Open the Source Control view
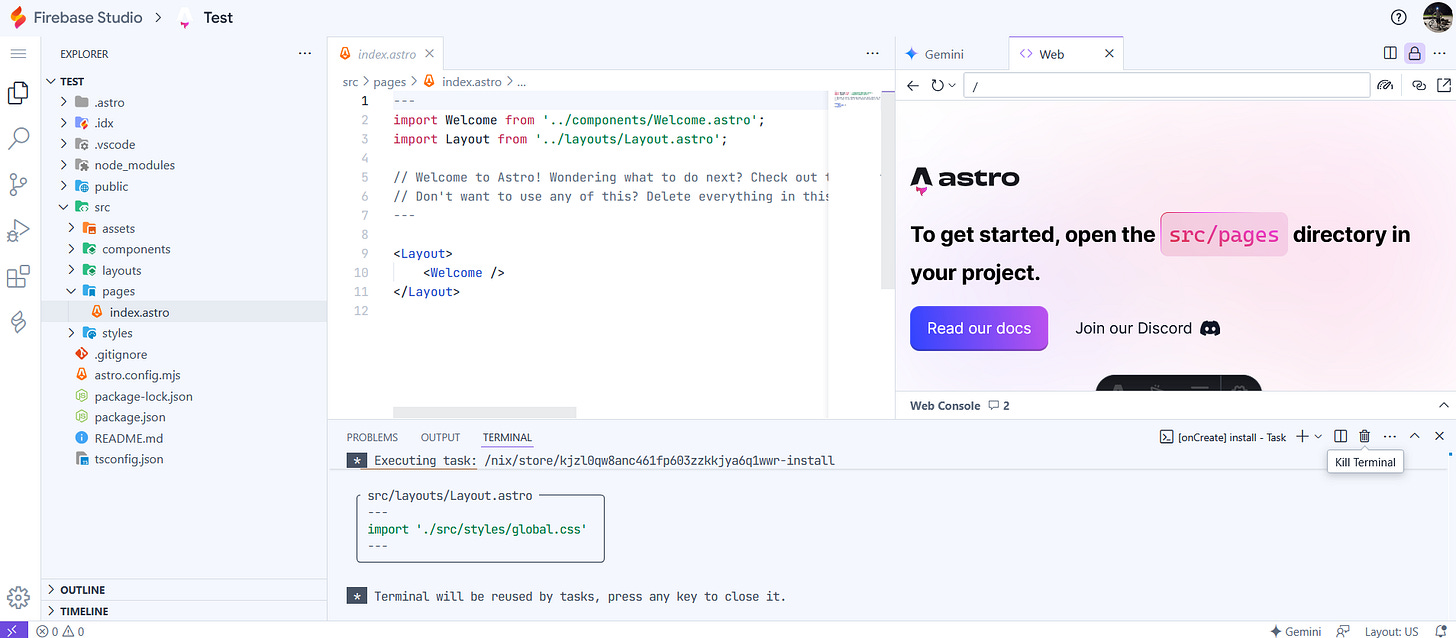 [x=18, y=185]
